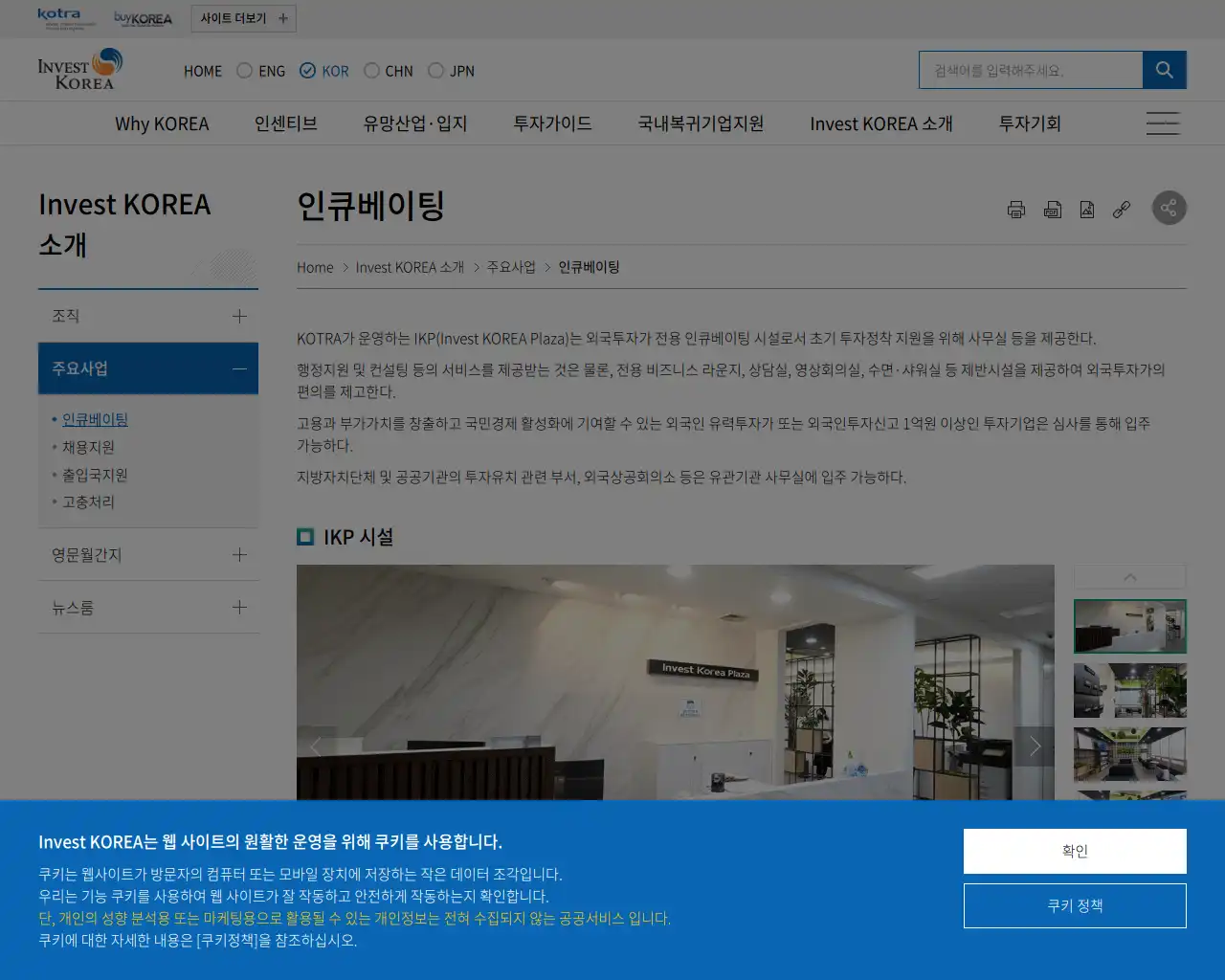Switch to the JPN language radio button
Image resolution: width=1225 pixels, height=980 pixels.
pyautogui.click(x=435, y=70)
